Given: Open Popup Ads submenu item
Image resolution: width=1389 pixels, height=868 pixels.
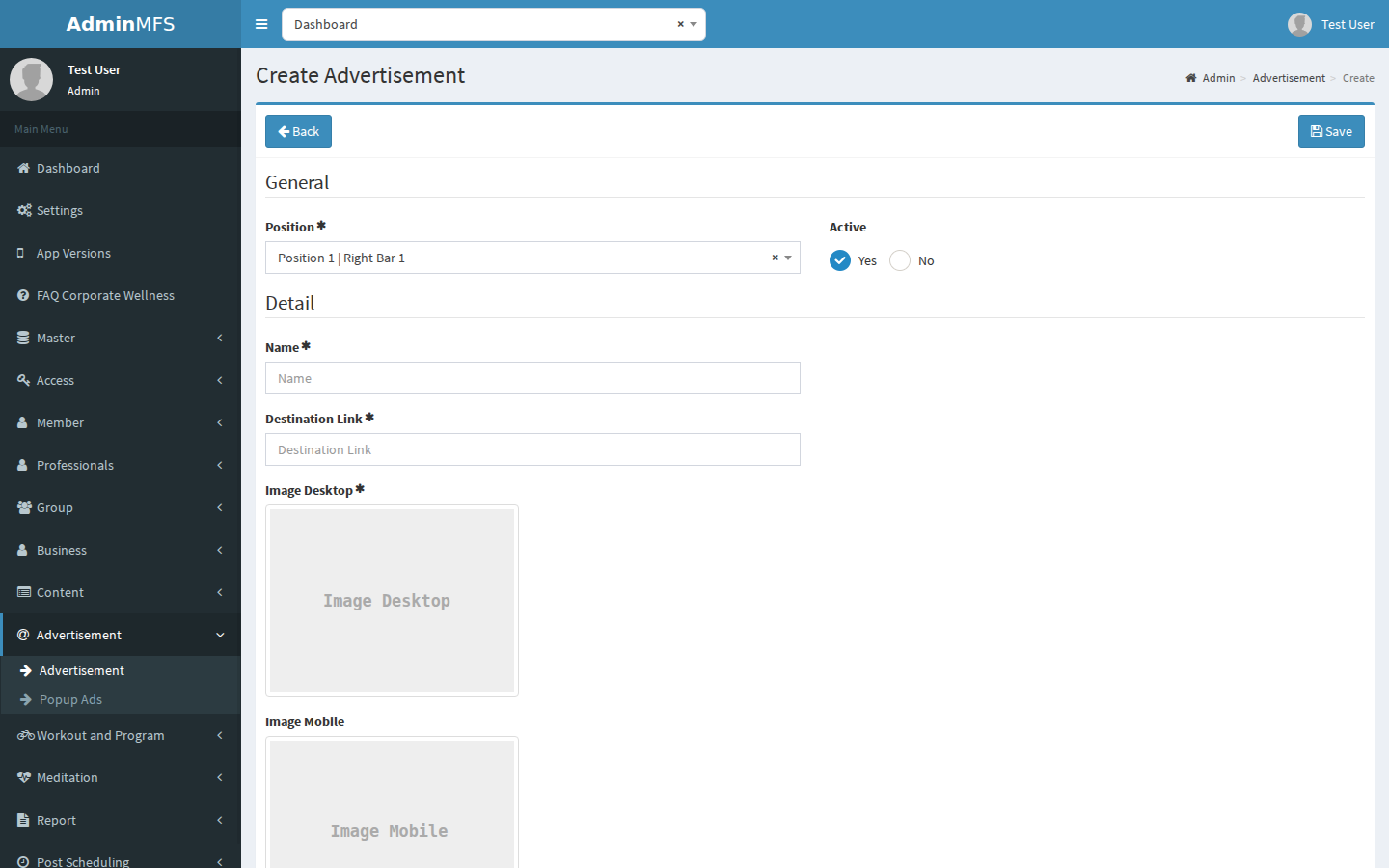Looking at the screenshot, I should click(70, 699).
